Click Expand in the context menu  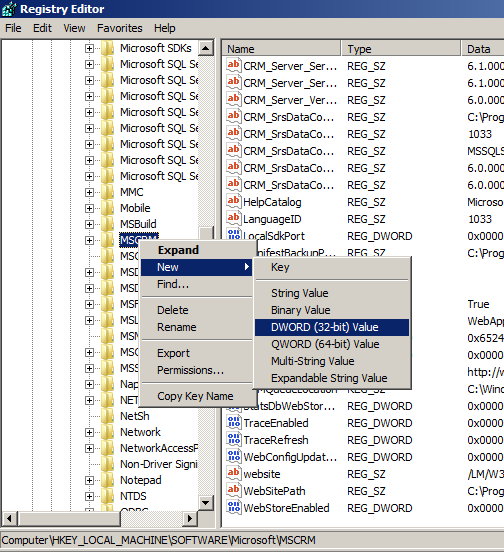[x=196, y=250]
